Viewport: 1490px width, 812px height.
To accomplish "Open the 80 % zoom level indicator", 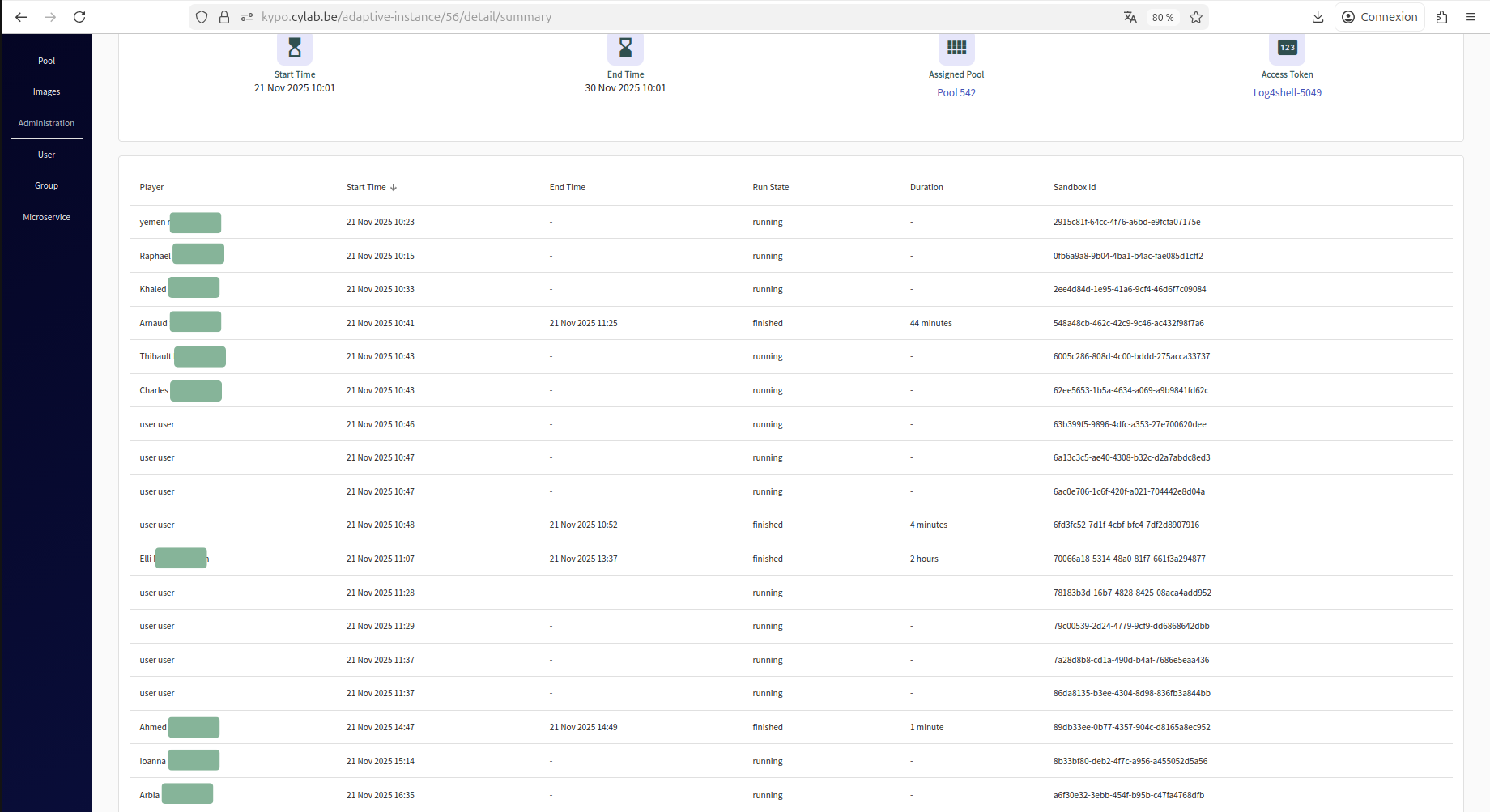I will [x=1162, y=17].
